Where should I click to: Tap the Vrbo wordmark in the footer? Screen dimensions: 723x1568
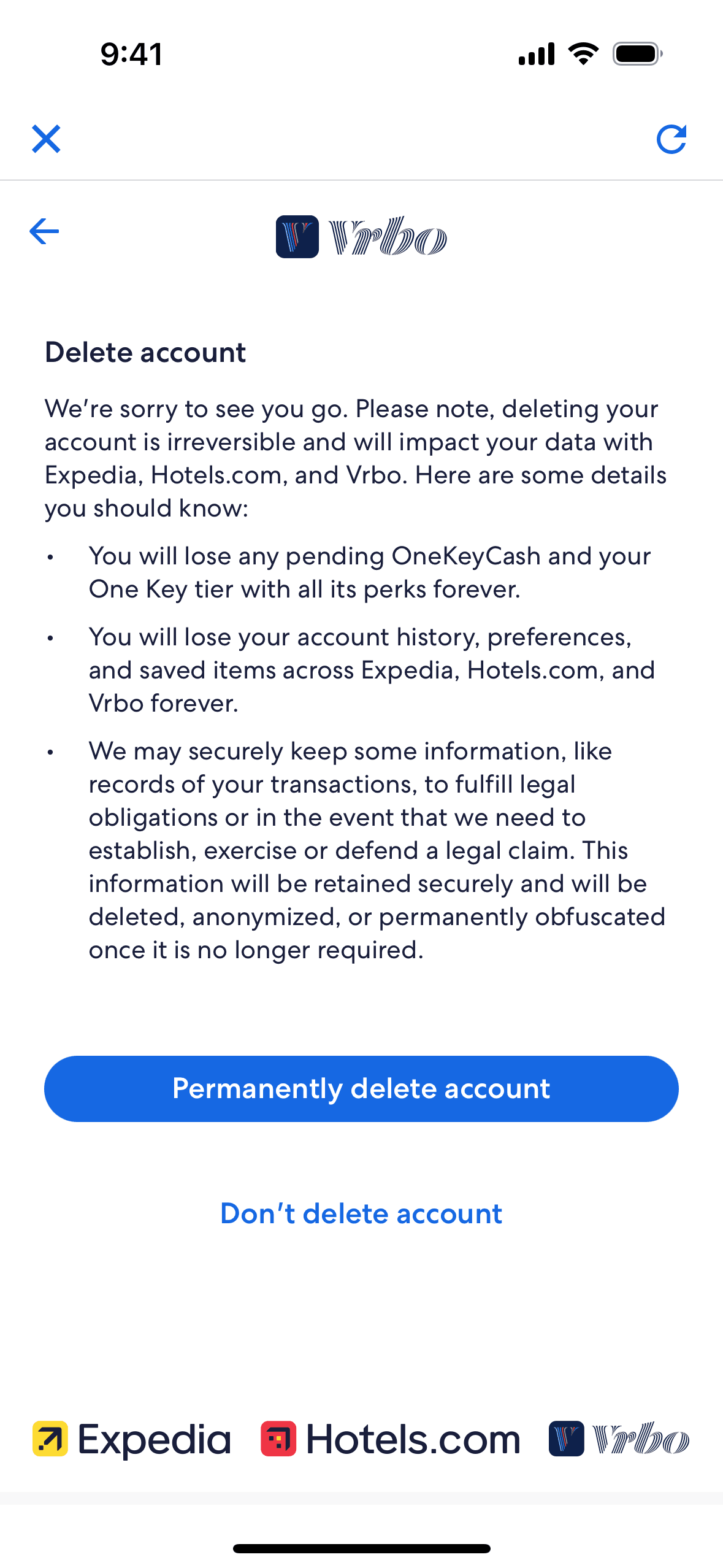pyautogui.click(x=641, y=1439)
